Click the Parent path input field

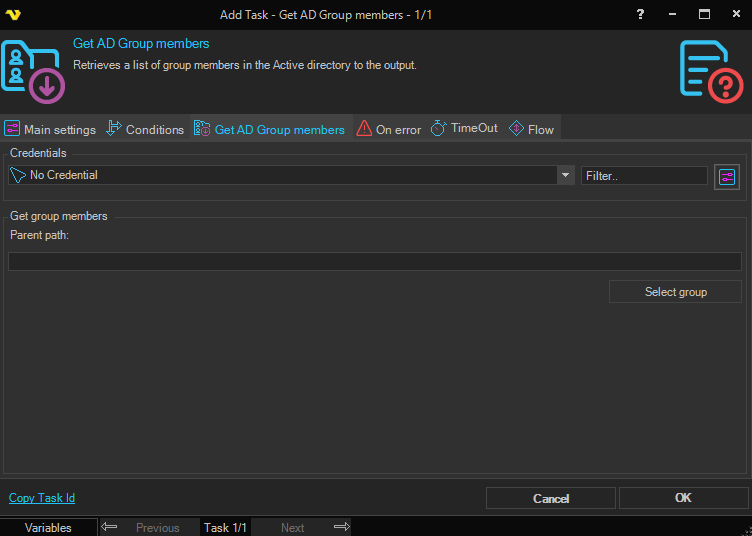tap(375, 261)
